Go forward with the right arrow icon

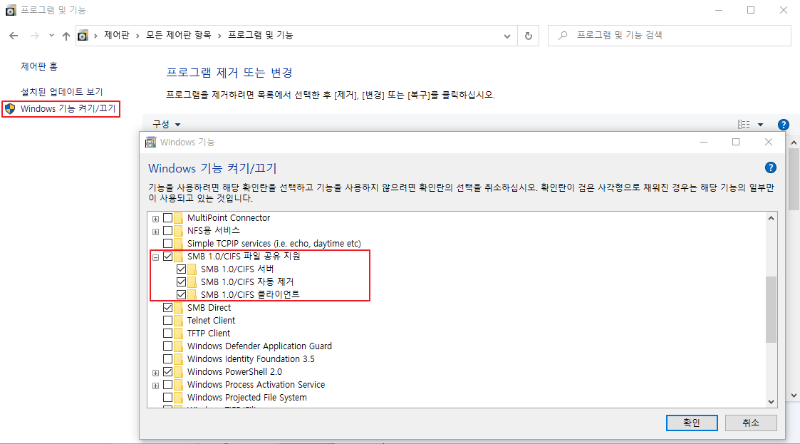[35, 36]
